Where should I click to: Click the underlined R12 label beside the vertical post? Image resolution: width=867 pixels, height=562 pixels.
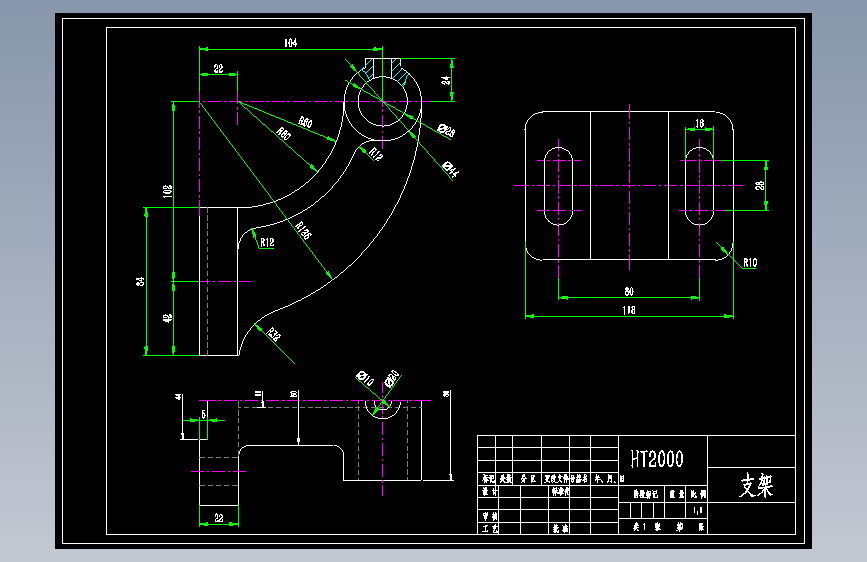pos(267,242)
